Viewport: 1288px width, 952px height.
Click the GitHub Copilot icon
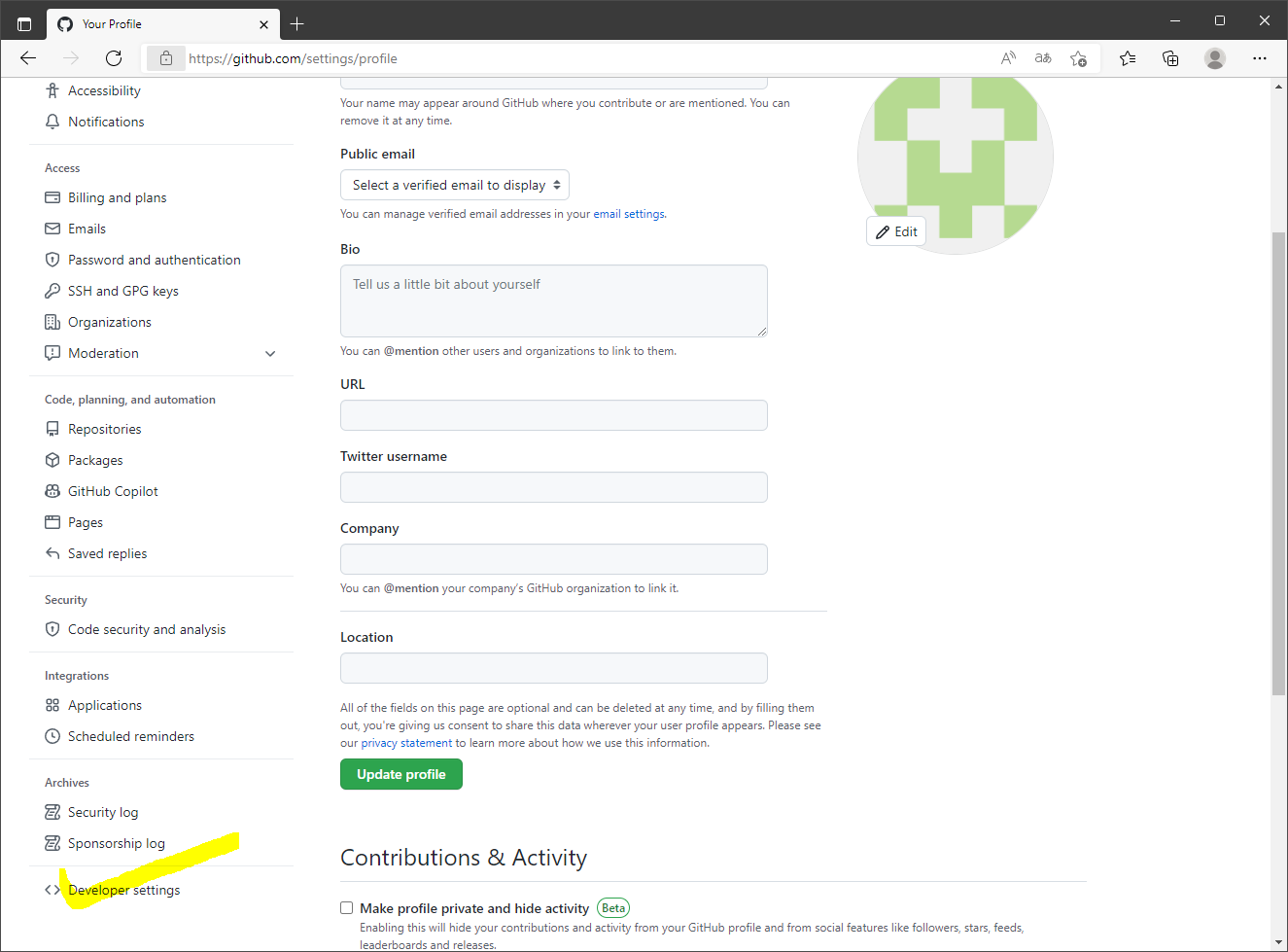pos(52,491)
